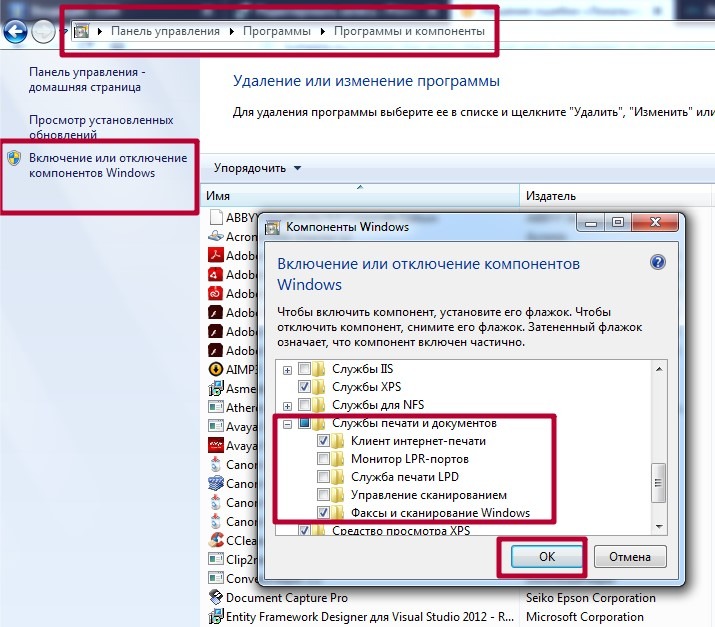The image size is (715, 627).
Task: Uncheck Факсы и сканирование Windows checkbox
Action: point(323,513)
